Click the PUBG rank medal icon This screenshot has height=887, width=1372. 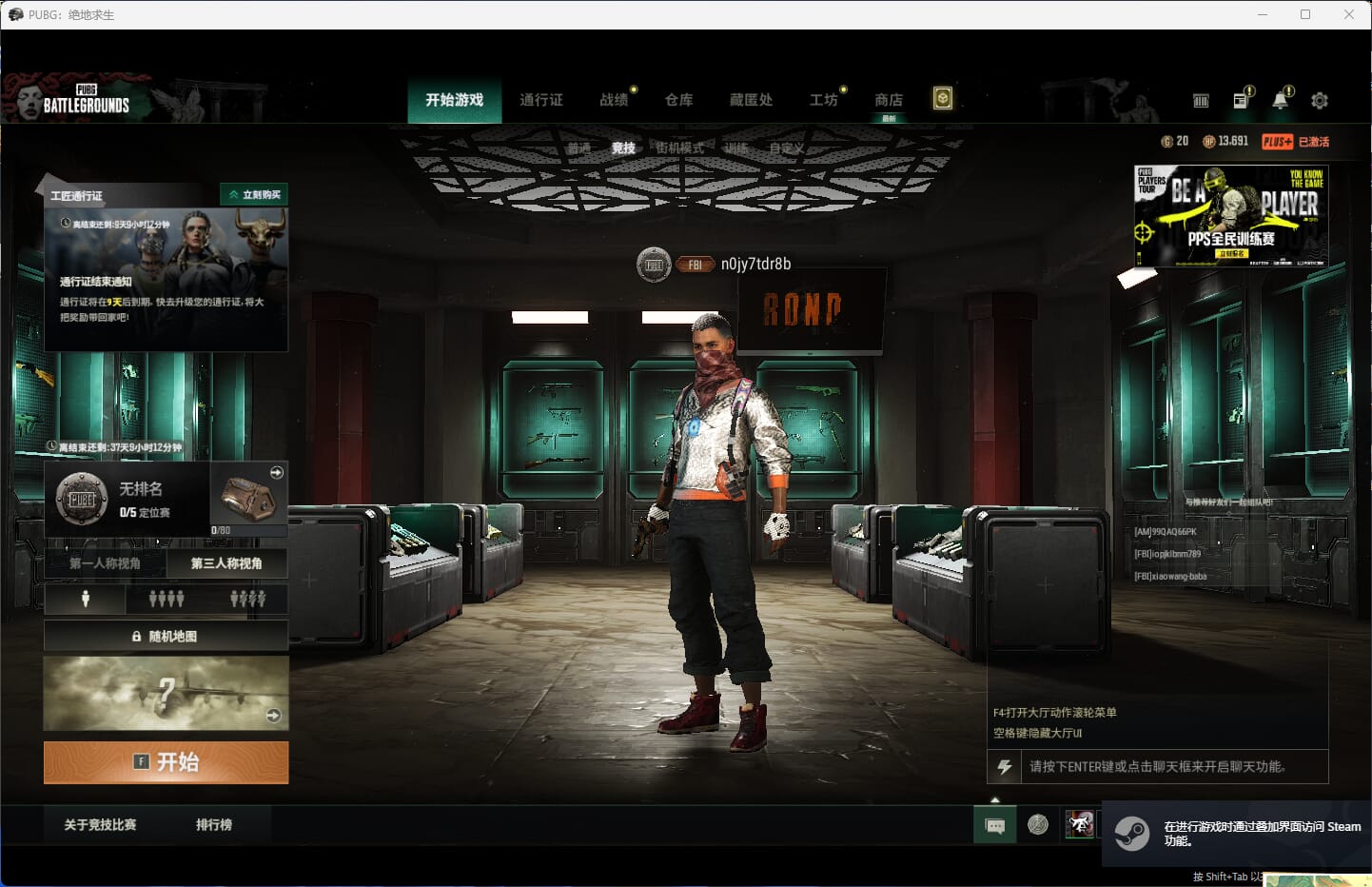(82, 499)
